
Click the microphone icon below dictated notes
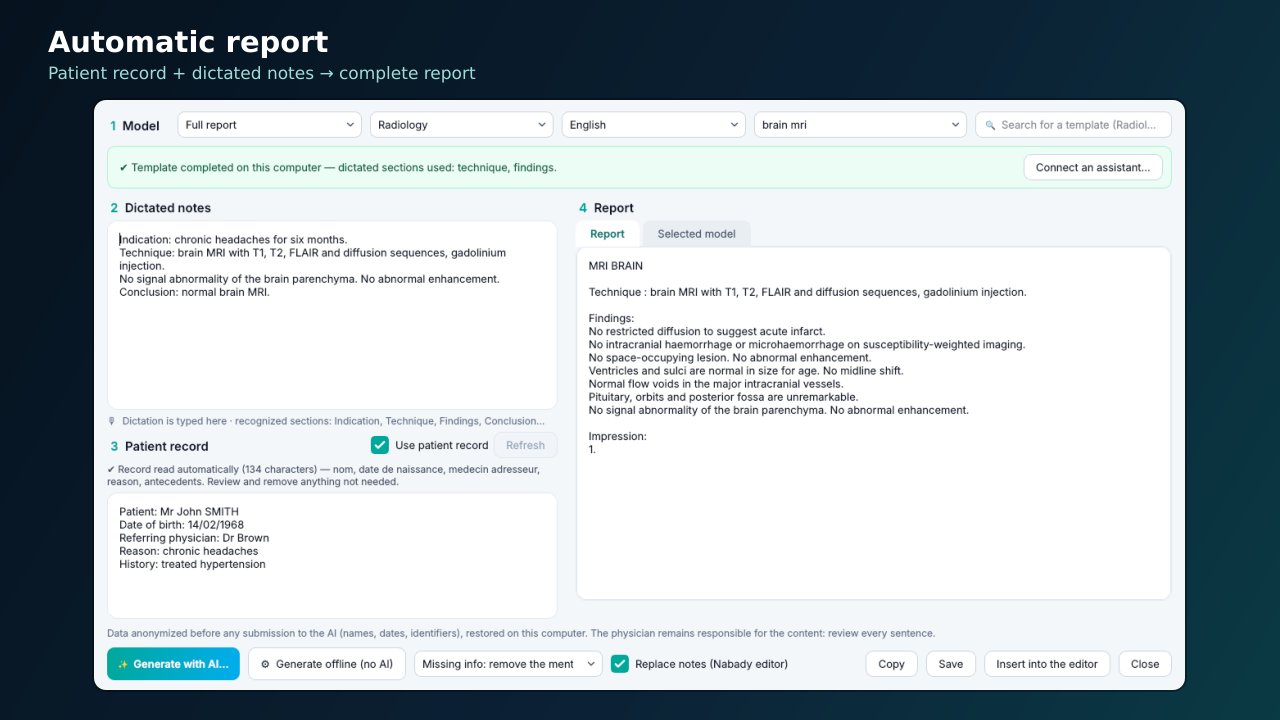click(x=112, y=421)
